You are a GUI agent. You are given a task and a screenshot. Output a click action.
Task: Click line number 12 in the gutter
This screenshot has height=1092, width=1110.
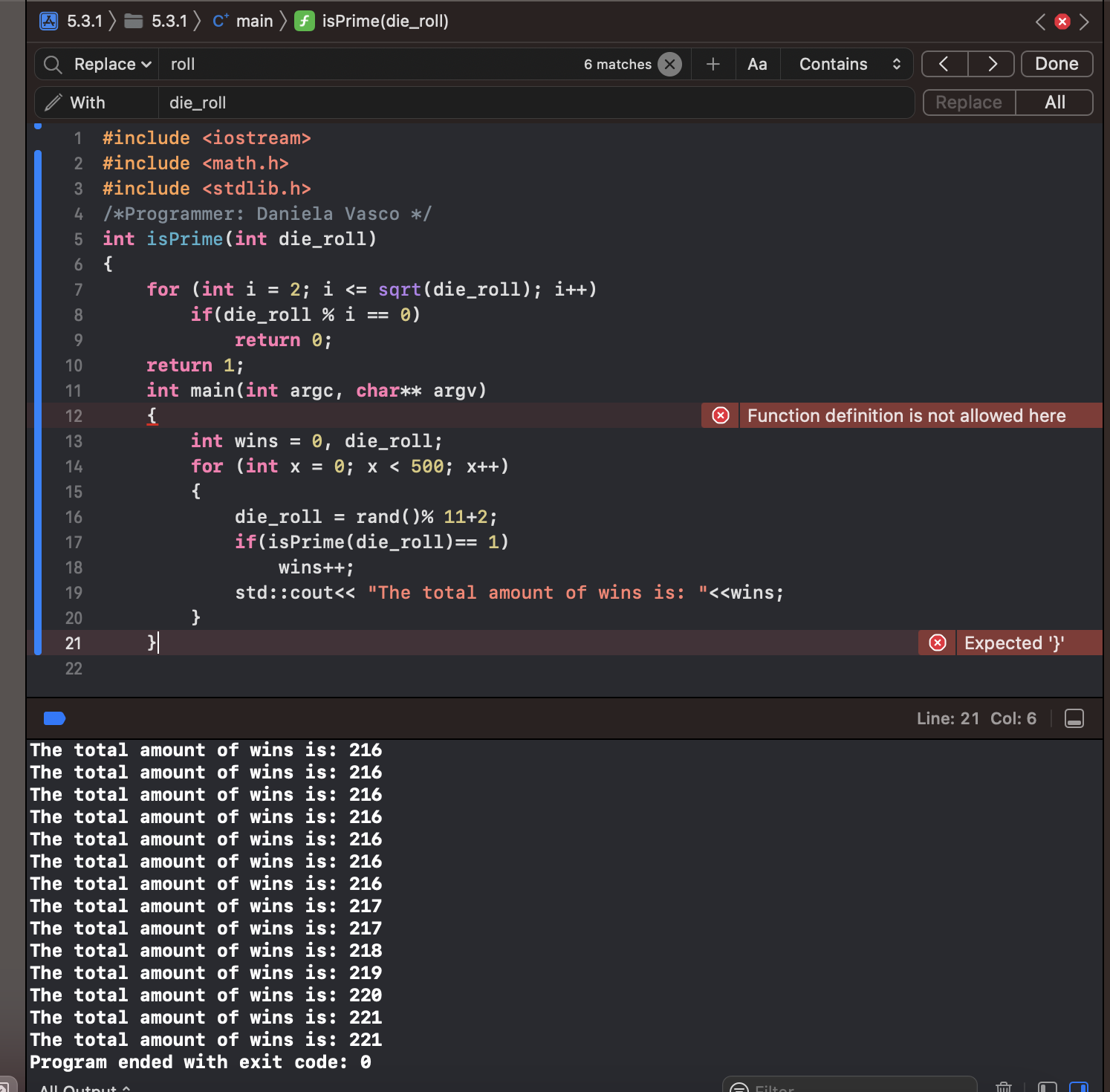coord(74,416)
